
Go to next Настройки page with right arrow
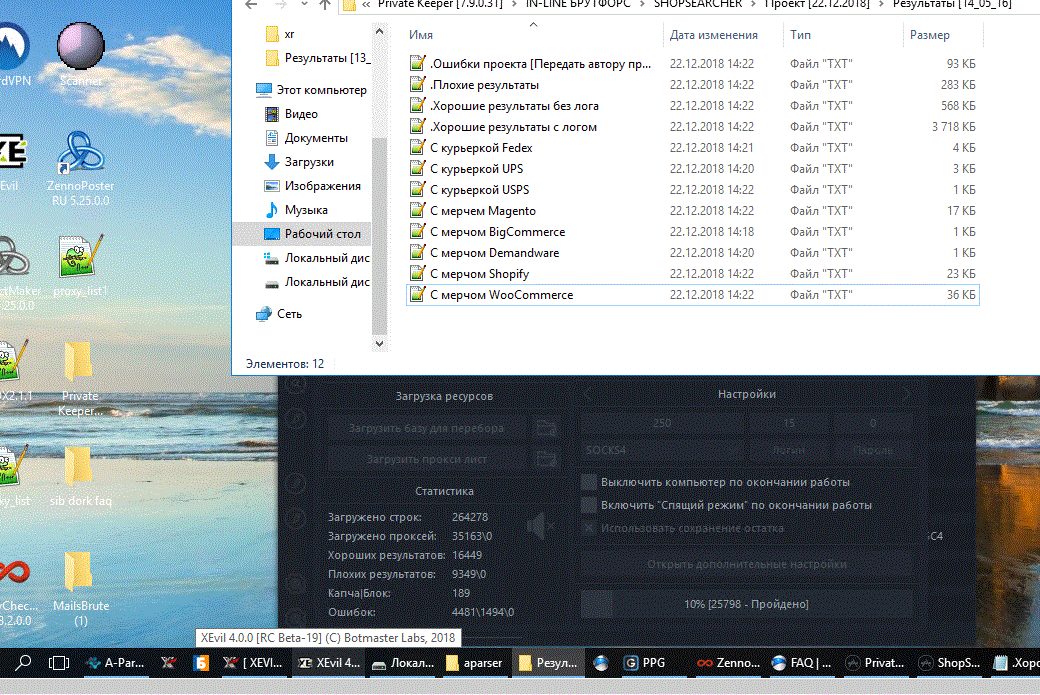pyautogui.click(x=906, y=394)
